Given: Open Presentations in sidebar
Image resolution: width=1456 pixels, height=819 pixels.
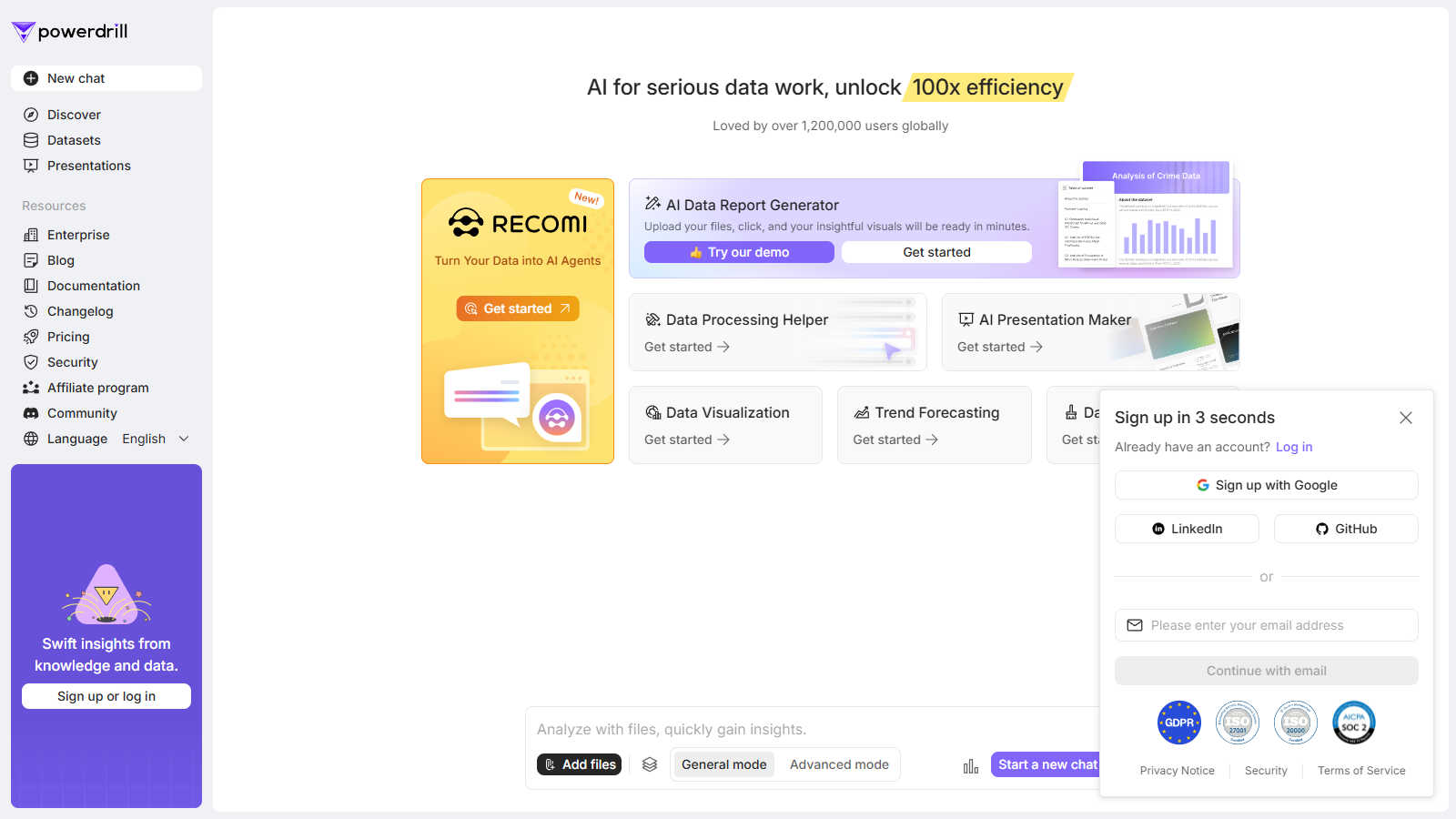Looking at the screenshot, I should (106, 166).
